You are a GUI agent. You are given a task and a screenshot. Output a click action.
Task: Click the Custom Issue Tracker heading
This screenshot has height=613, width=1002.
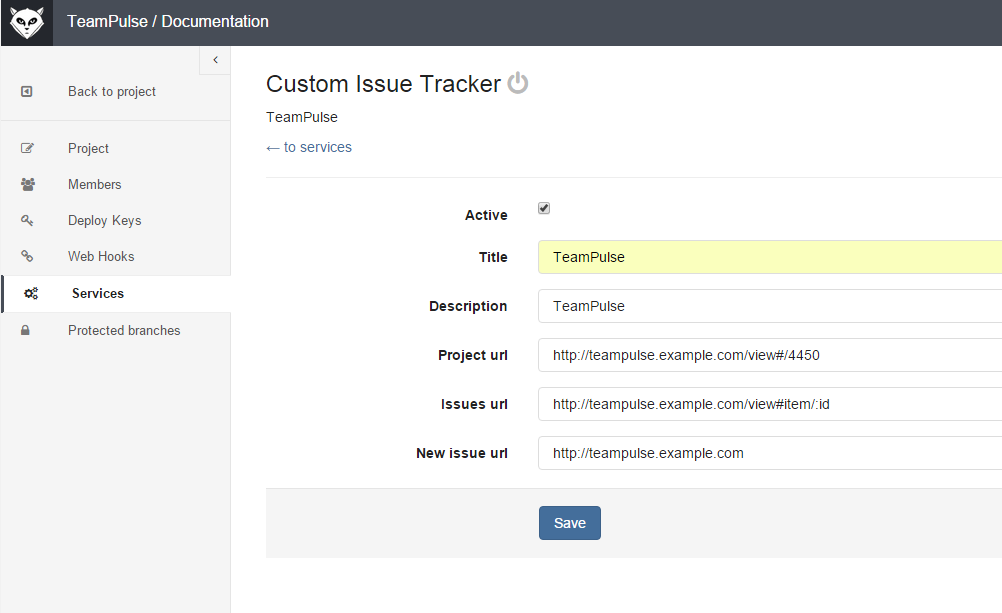pyautogui.click(x=383, y=84)
